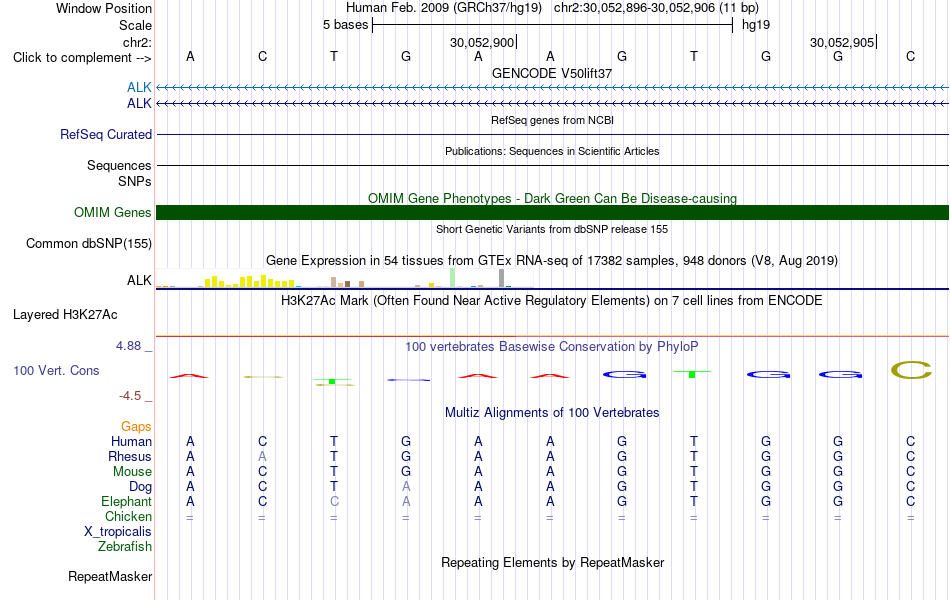Viewport: 950px width, 600px height.
Task: Click the Common dbSNP(155) track label
Action: pos(89,244)
